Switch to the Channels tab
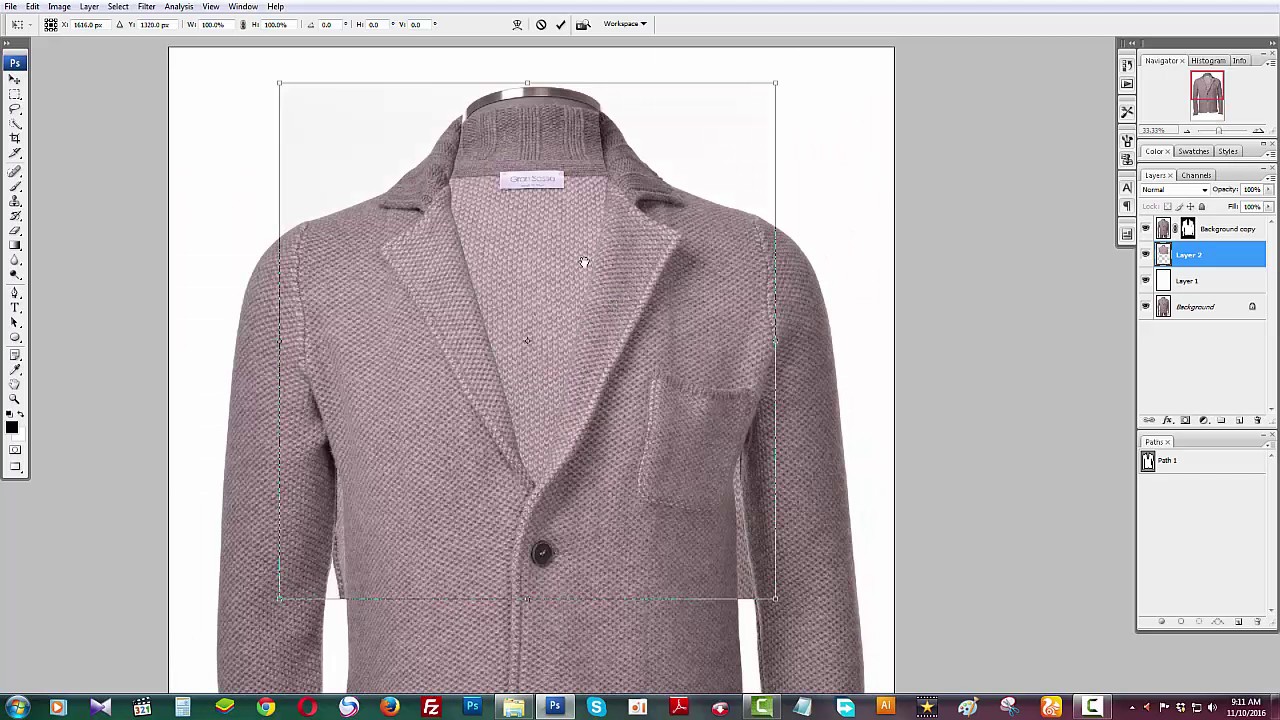The height and width of the screenshot is (720, 1280). [x=1196, y=175]
